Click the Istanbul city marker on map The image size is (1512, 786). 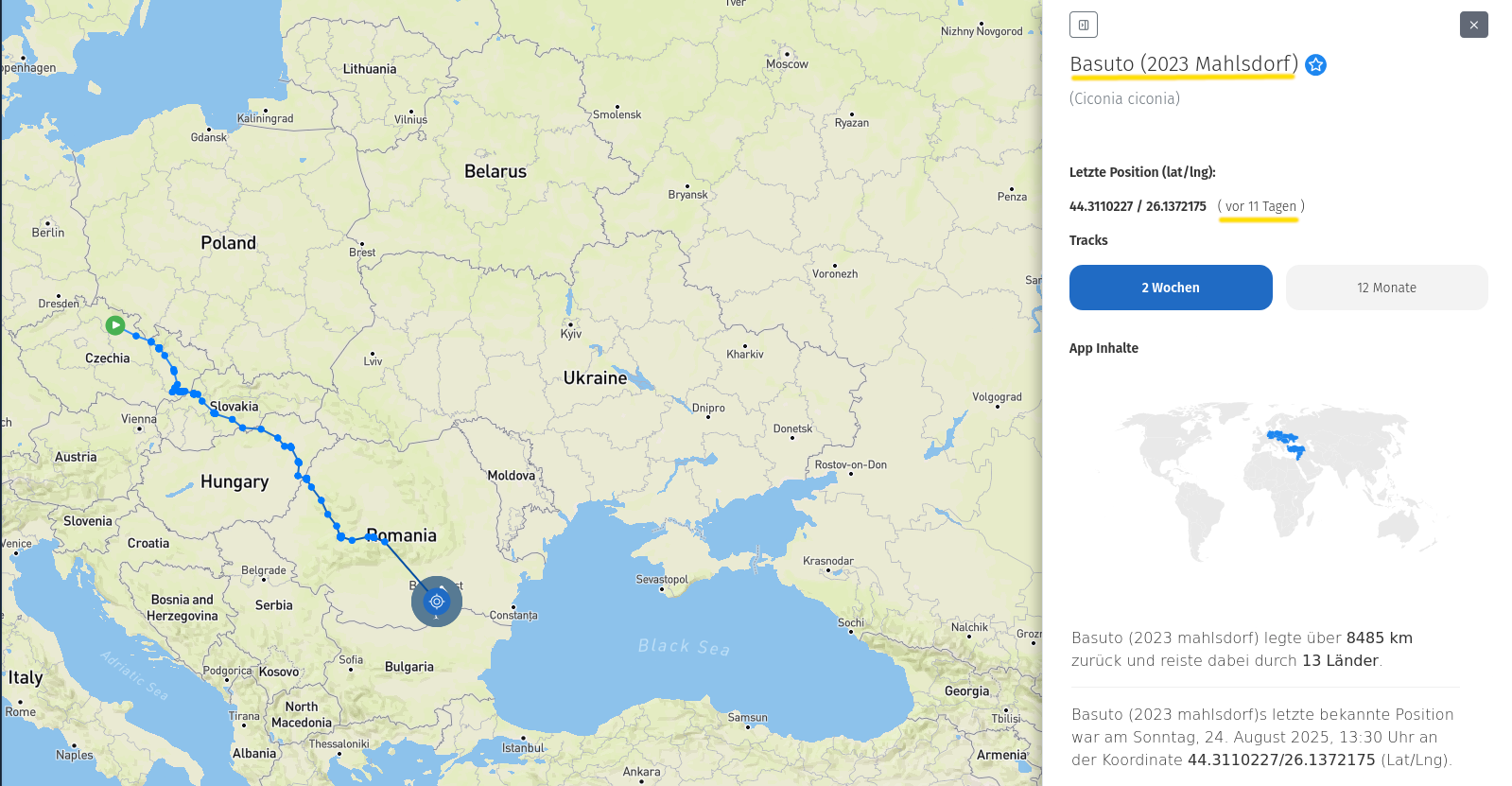(x=523, y=737)
